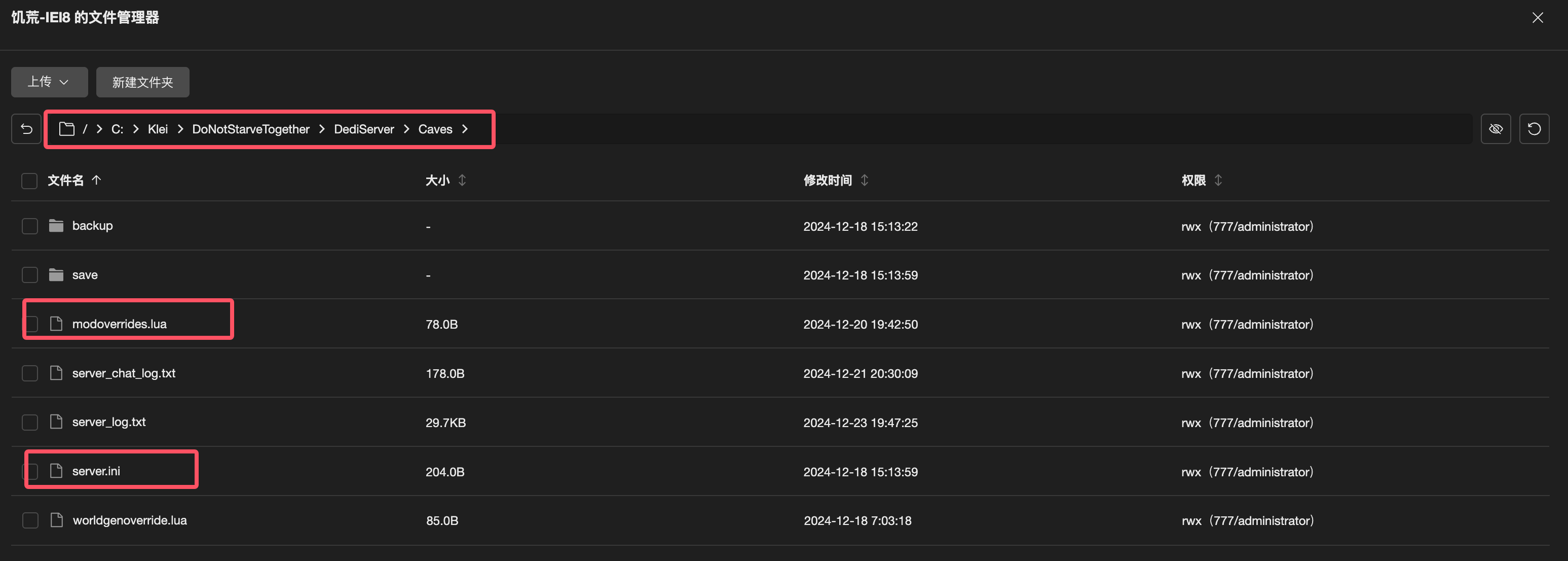Click the root folder icon in breadcrumb
The image size is (1568, 561).
tap(66, 128)
